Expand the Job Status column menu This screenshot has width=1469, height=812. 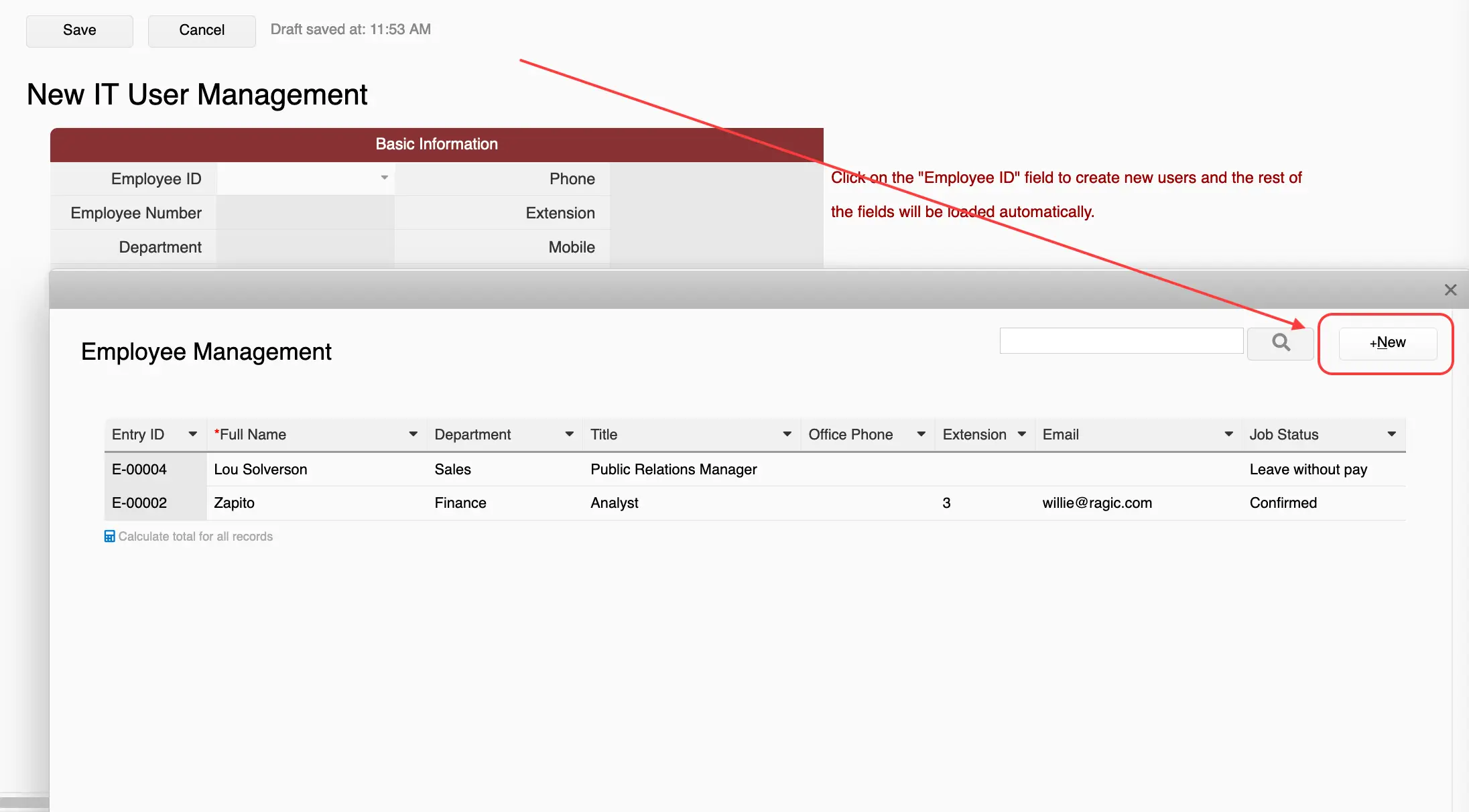coord(1392,435)
